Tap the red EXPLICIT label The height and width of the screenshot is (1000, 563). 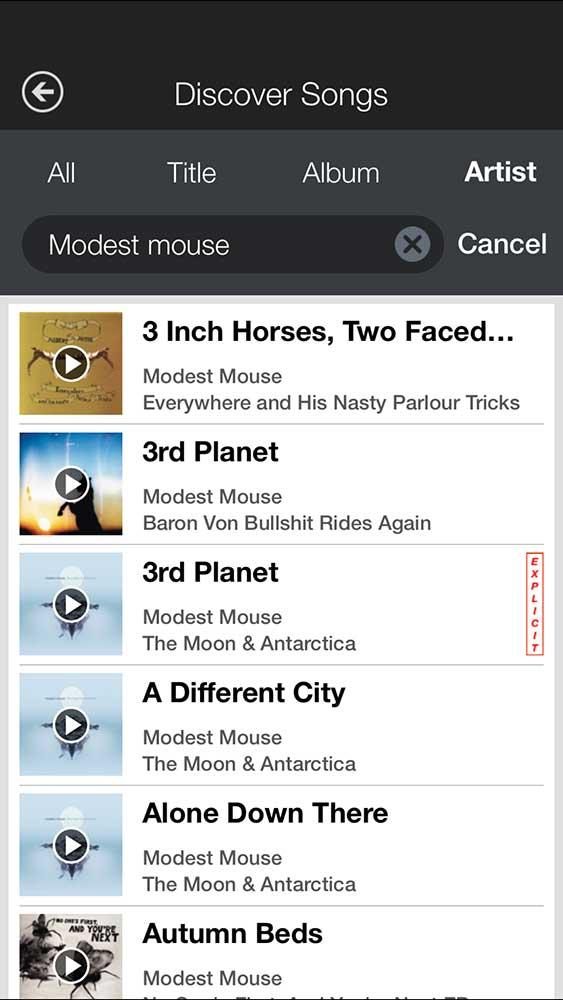coord(534,604)
